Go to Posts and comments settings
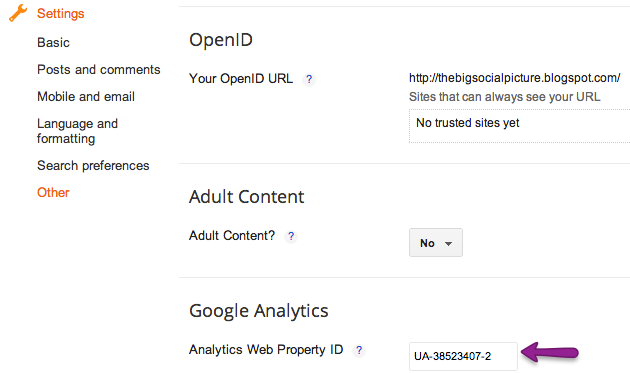 [x=98, y=70]
